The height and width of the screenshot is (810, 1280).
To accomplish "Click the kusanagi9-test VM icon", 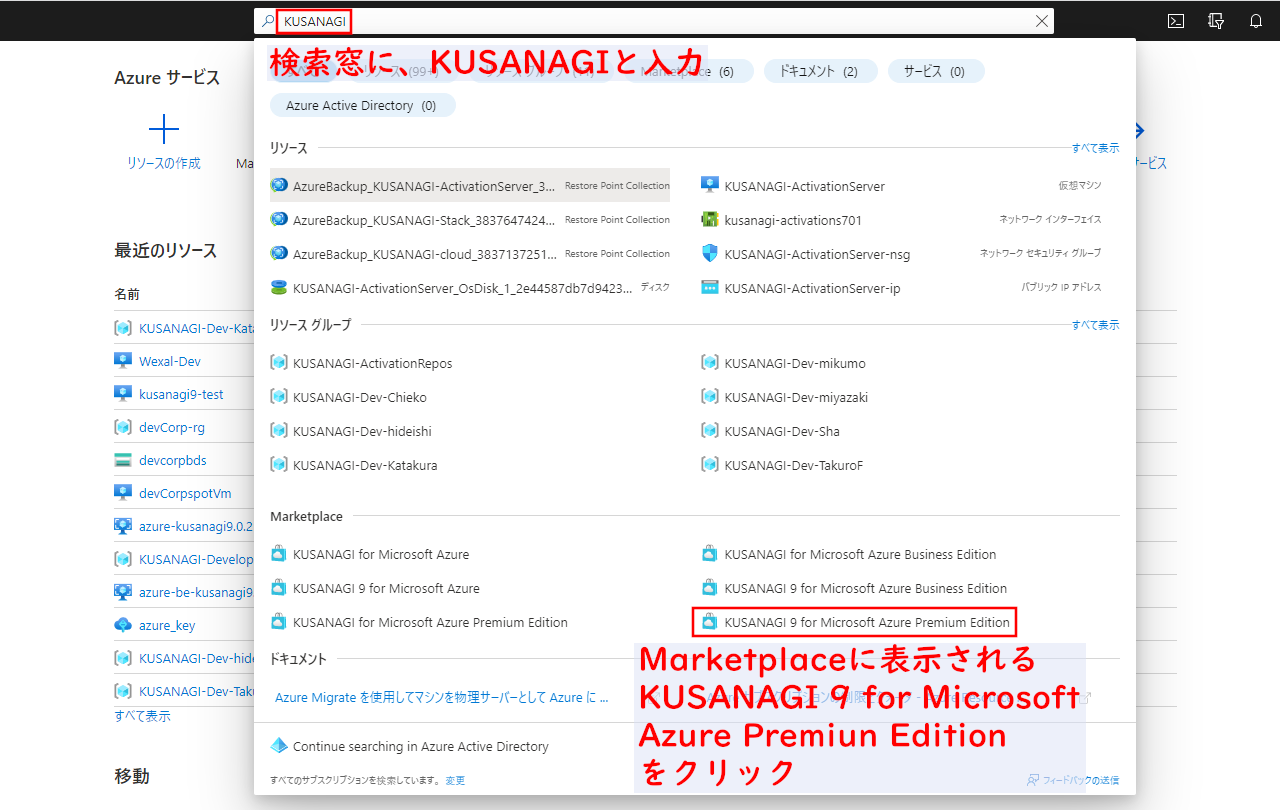I will pos(123,394).
